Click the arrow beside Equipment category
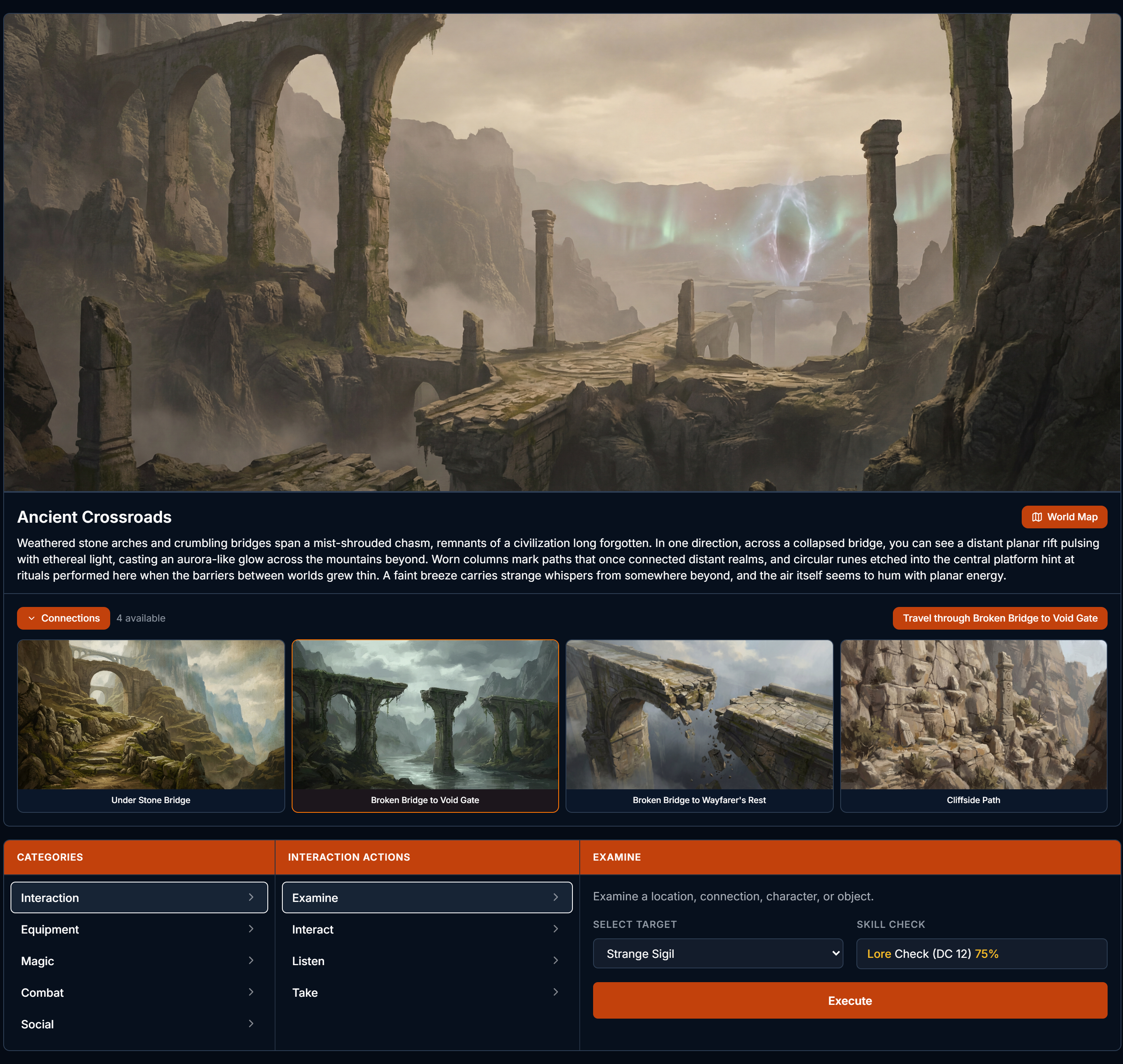 click(251, 929)
